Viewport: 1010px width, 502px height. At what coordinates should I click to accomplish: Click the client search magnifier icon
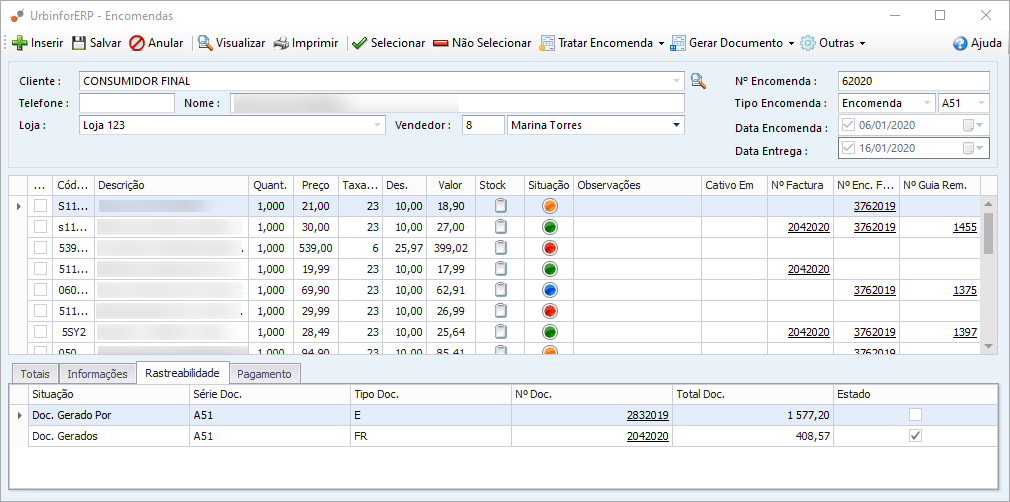pos(698,81)
